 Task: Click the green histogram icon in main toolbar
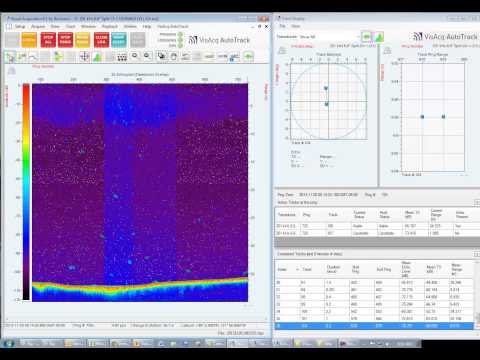click(x=97, y=57)
